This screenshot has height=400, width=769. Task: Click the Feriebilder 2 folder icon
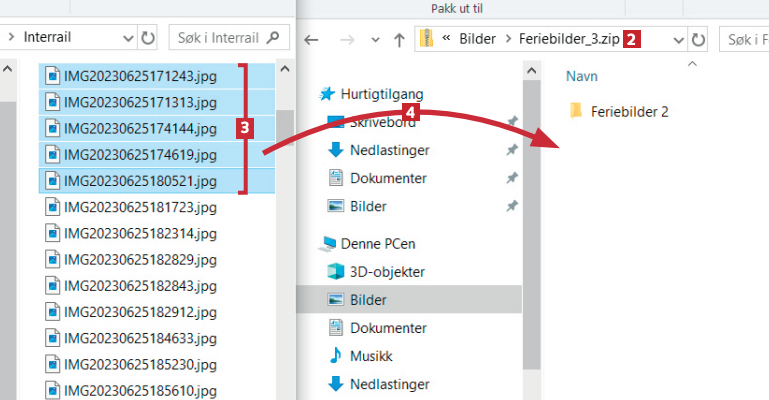576,111
